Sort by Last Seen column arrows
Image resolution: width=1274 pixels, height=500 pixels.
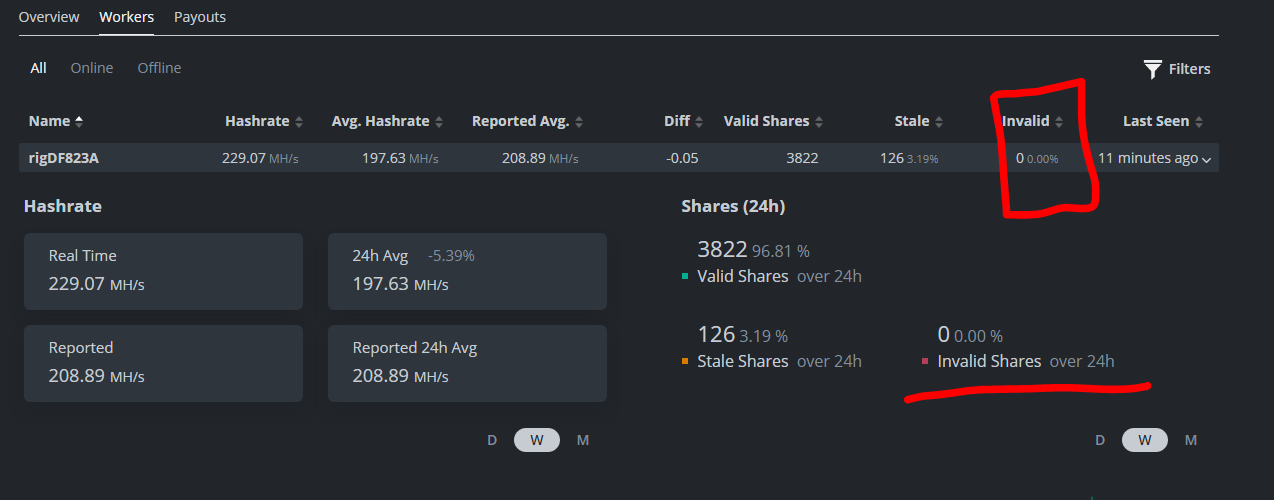(x=1199, y=121)
